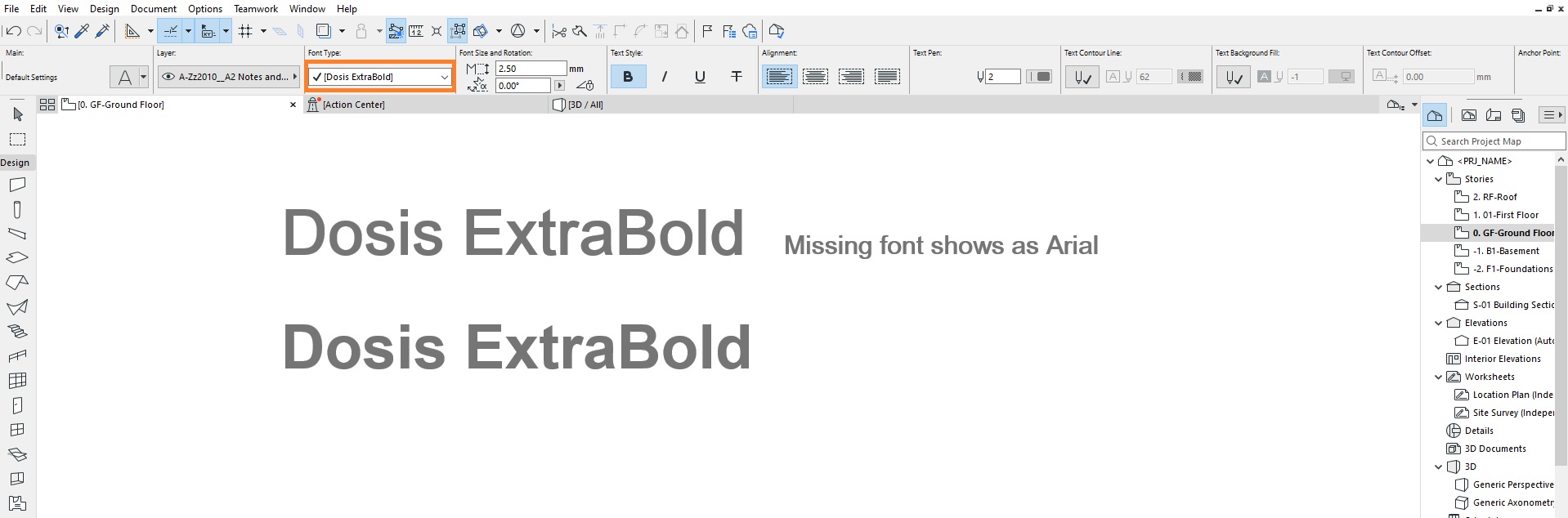Select the Pick Up Parameters eyedropper icon
This screenshot has height=518, width=1568.
pos(82,31)
